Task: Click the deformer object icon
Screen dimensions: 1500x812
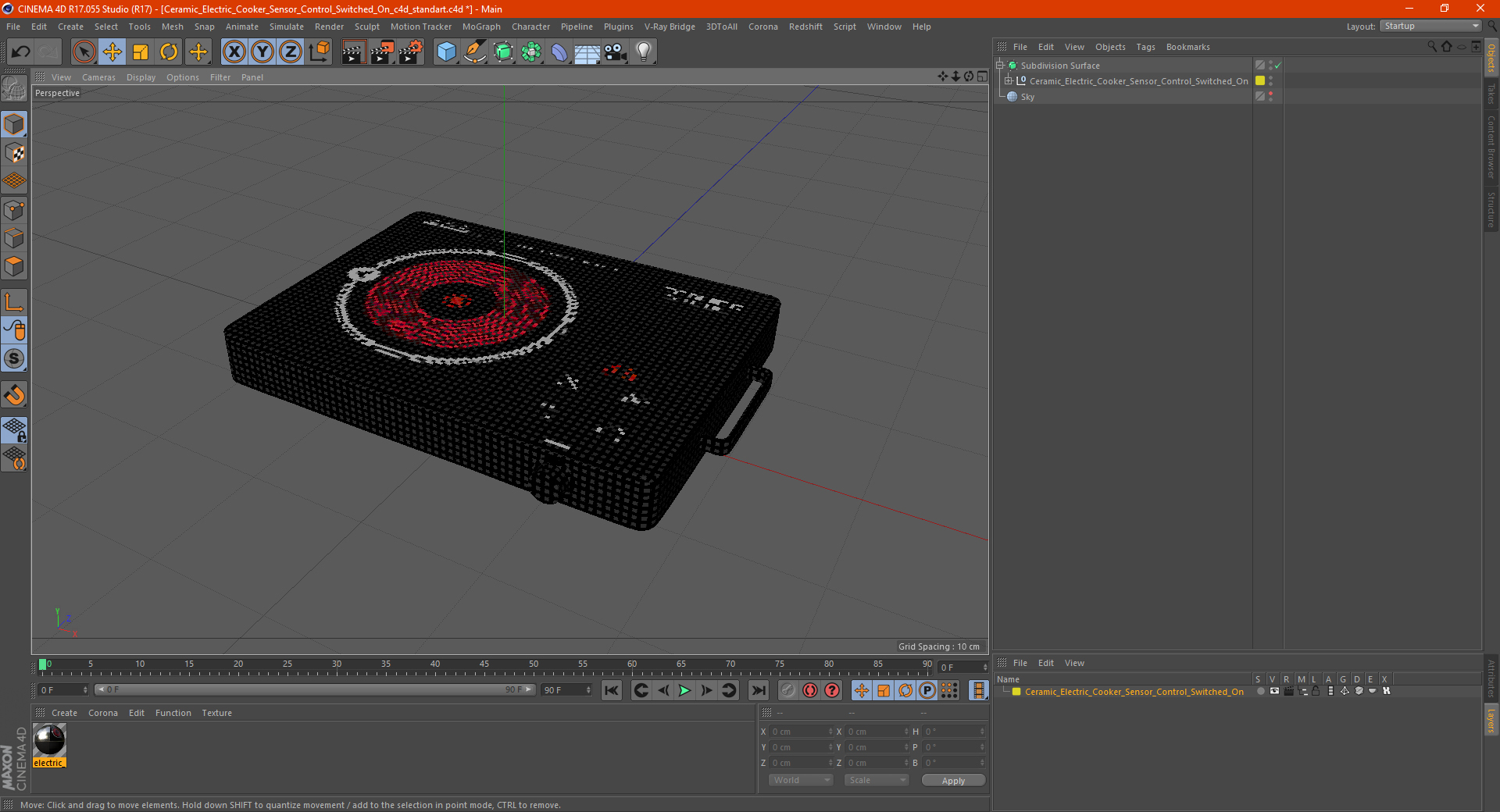Action: (x=559, y=52)
